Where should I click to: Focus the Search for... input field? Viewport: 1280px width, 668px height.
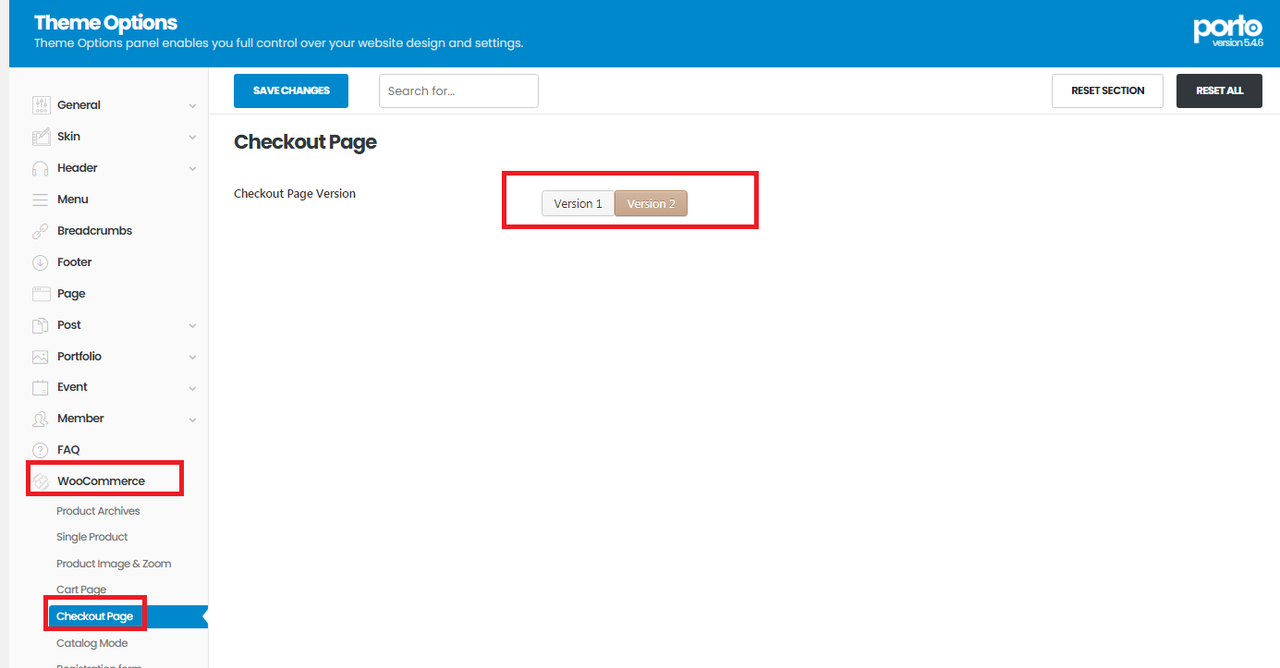pyautogui.click(x=459, y=90)
